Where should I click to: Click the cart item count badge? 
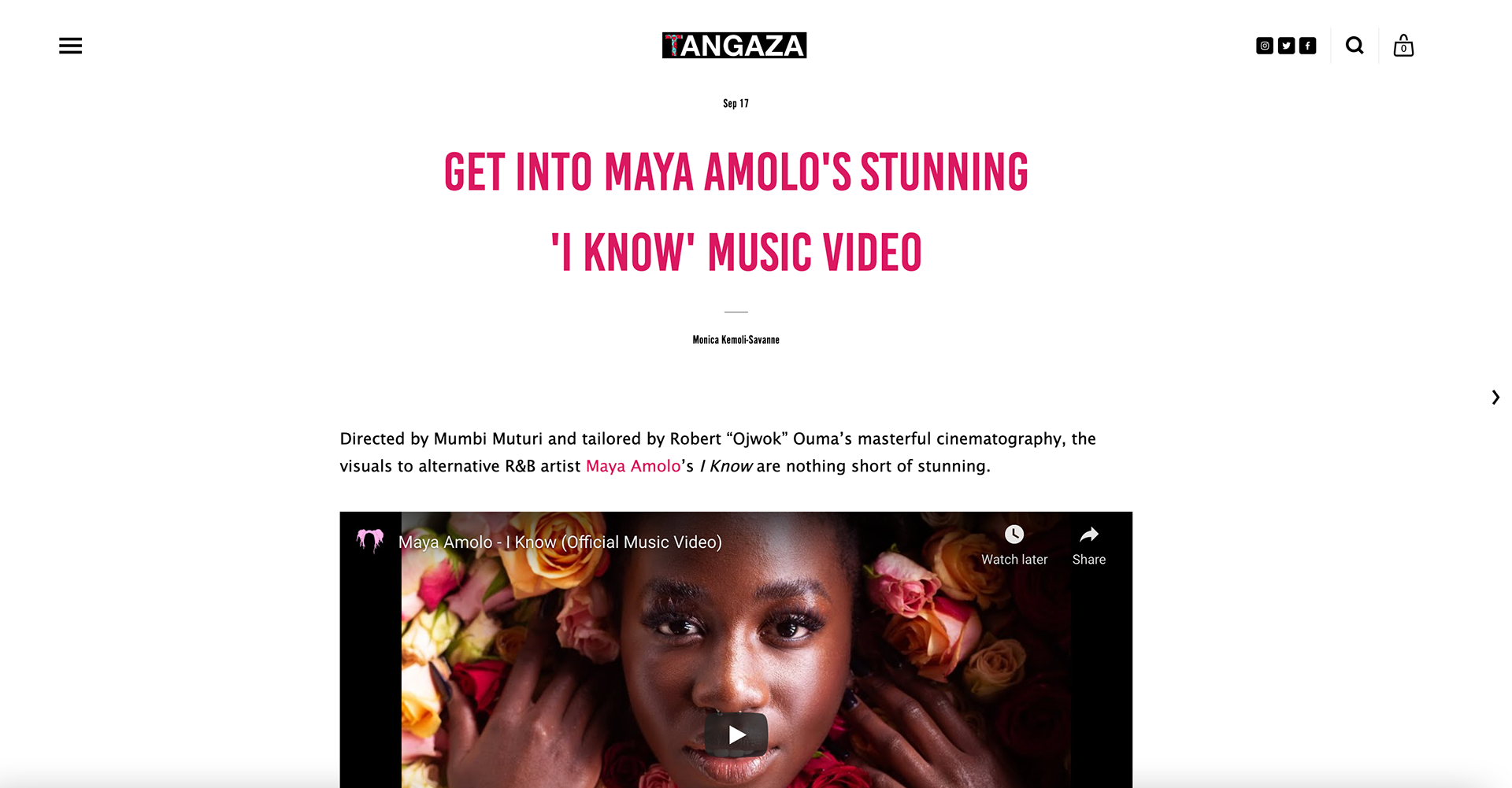[1403, 49]
